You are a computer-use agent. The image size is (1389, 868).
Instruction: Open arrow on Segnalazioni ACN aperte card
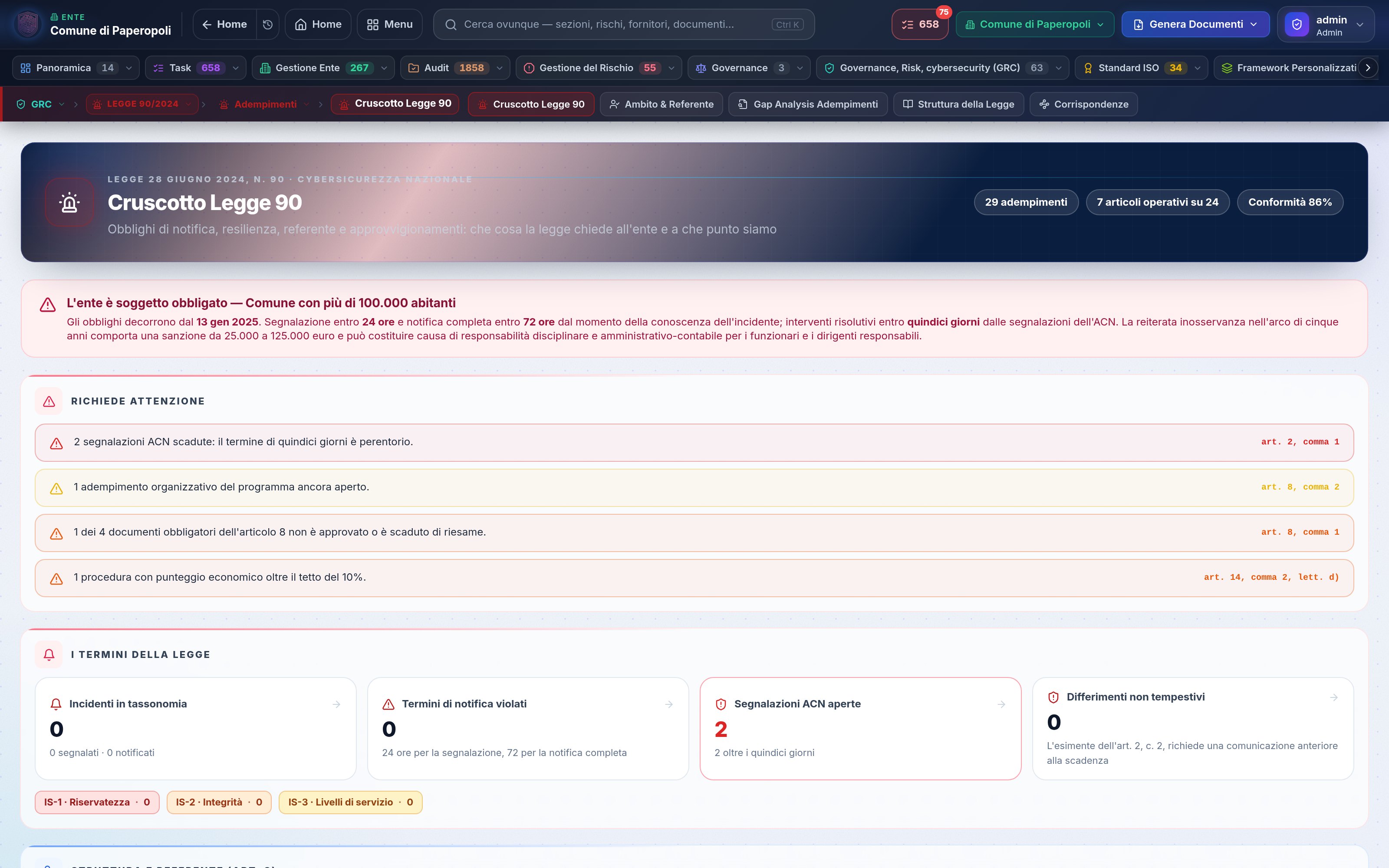coord(1001,704)
